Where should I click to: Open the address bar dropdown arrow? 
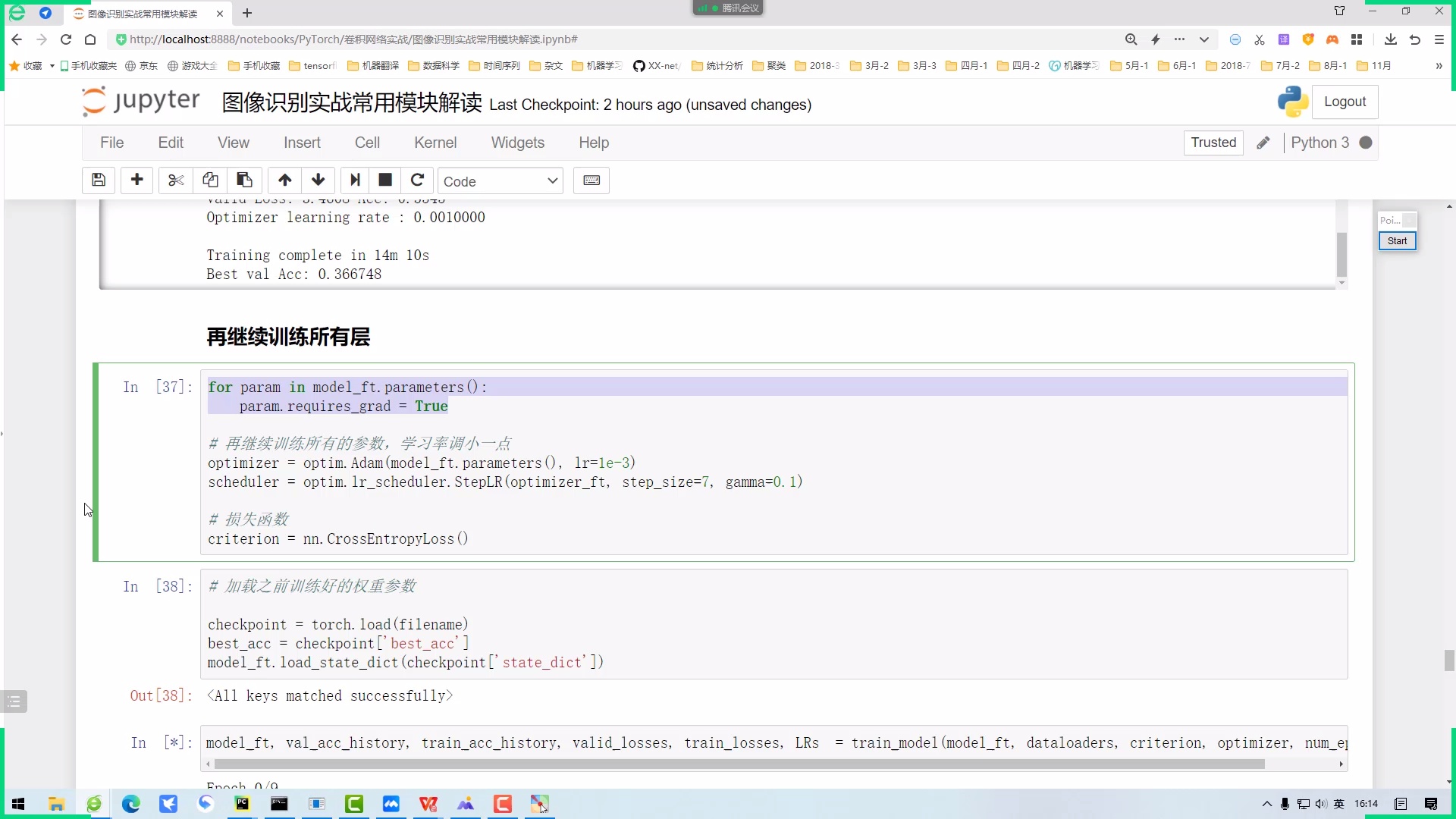1204,39
